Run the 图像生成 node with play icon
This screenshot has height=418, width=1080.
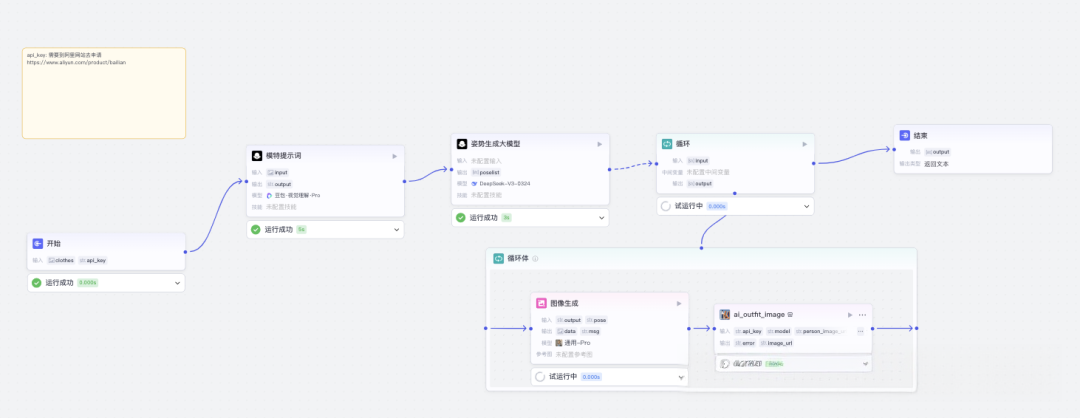(679, 303)
